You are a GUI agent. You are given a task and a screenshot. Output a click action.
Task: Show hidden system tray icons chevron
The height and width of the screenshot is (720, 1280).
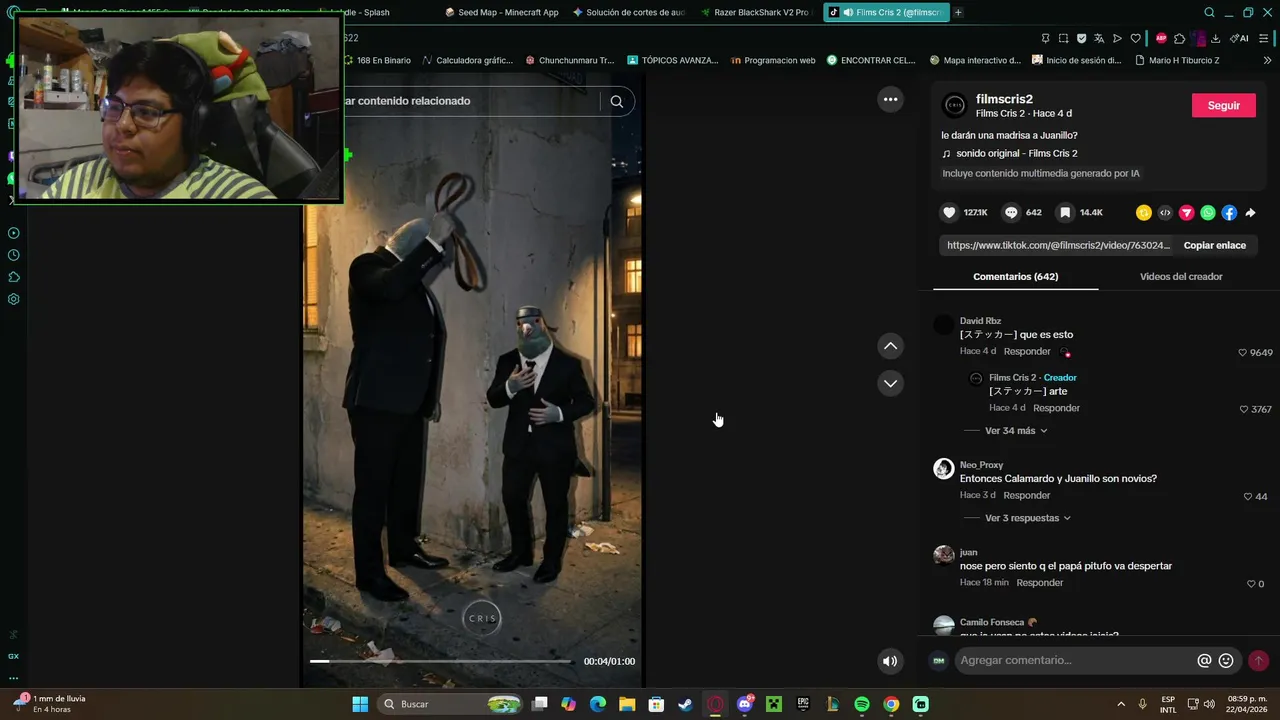(x=1120, y=704)
